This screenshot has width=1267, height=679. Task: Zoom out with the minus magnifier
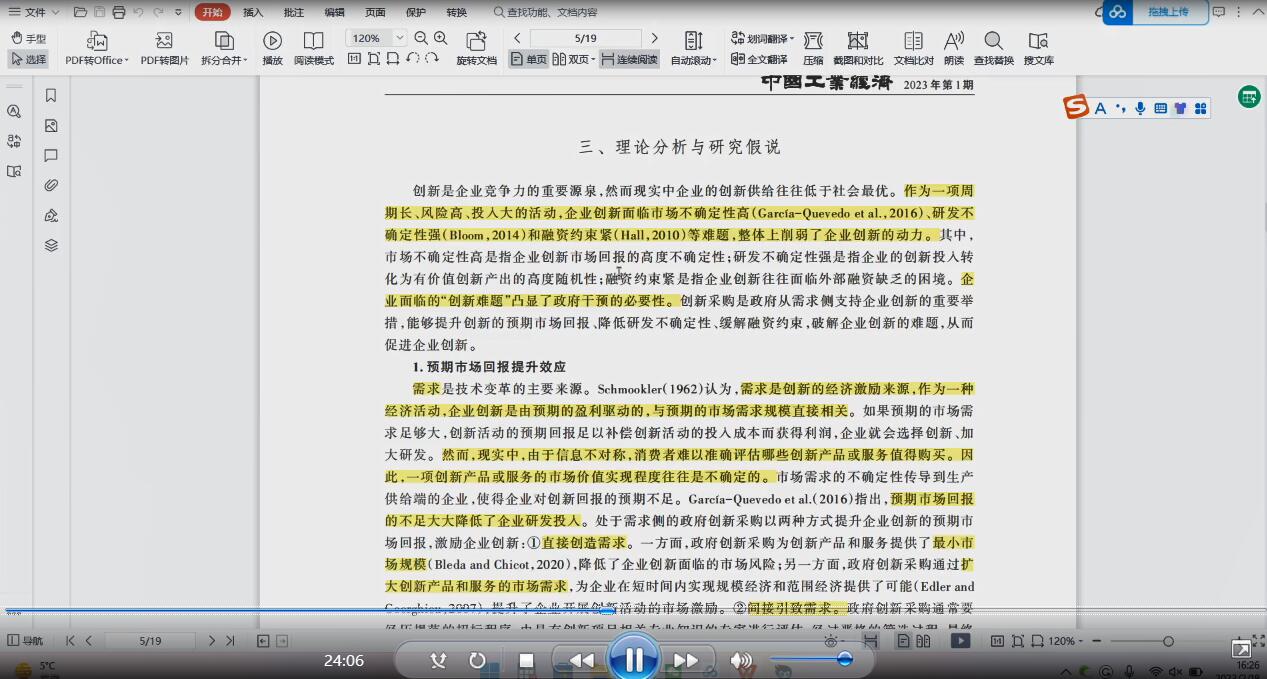421,38
